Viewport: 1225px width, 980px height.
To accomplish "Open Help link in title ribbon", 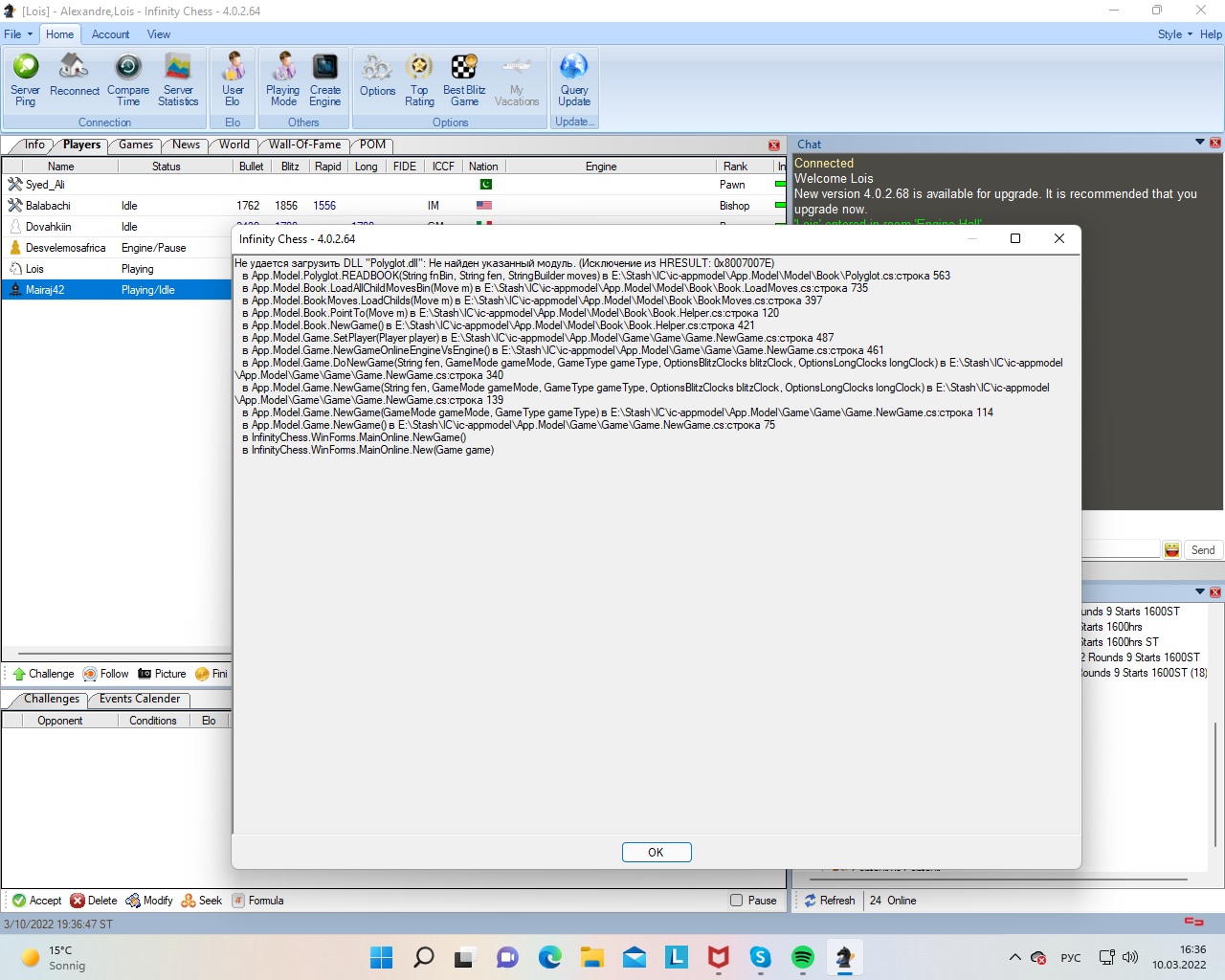I will [1211, 34].
